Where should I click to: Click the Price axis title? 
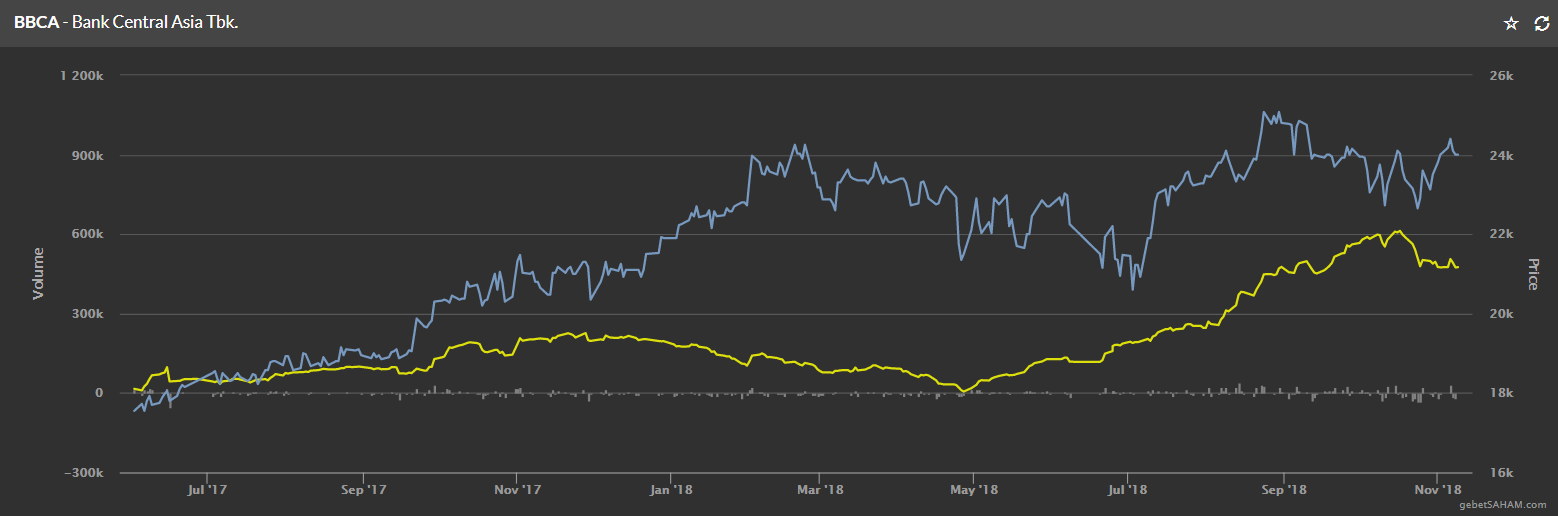point(1531,273)
